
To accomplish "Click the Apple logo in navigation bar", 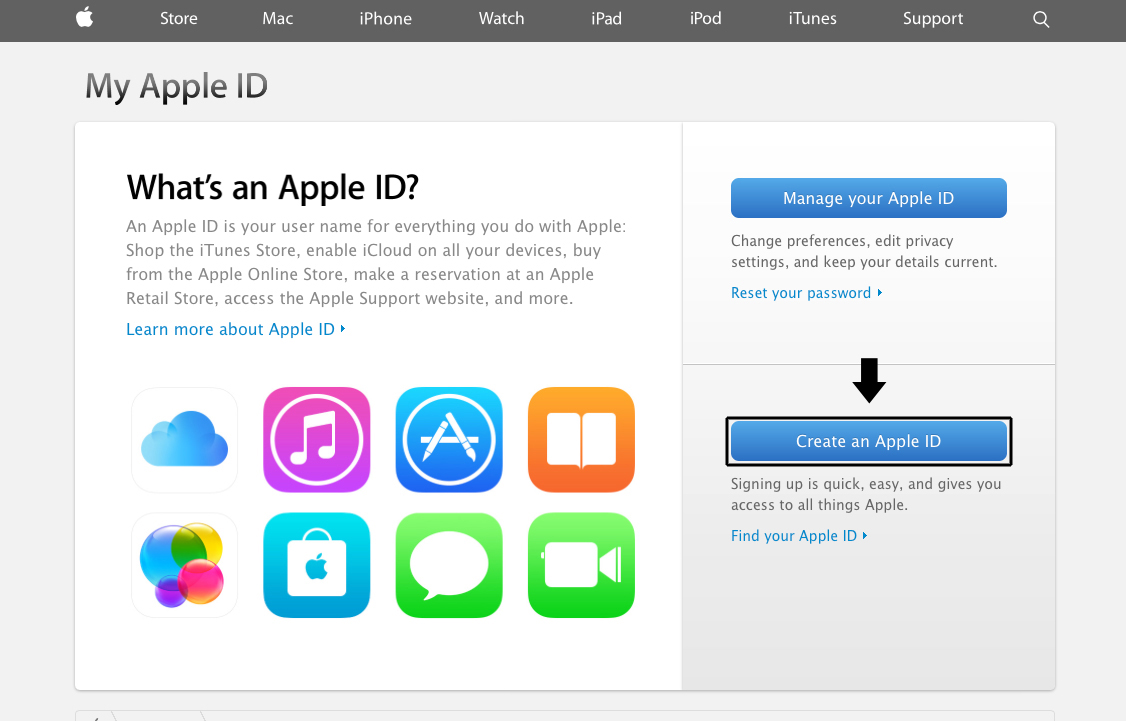I will point(85,17).
